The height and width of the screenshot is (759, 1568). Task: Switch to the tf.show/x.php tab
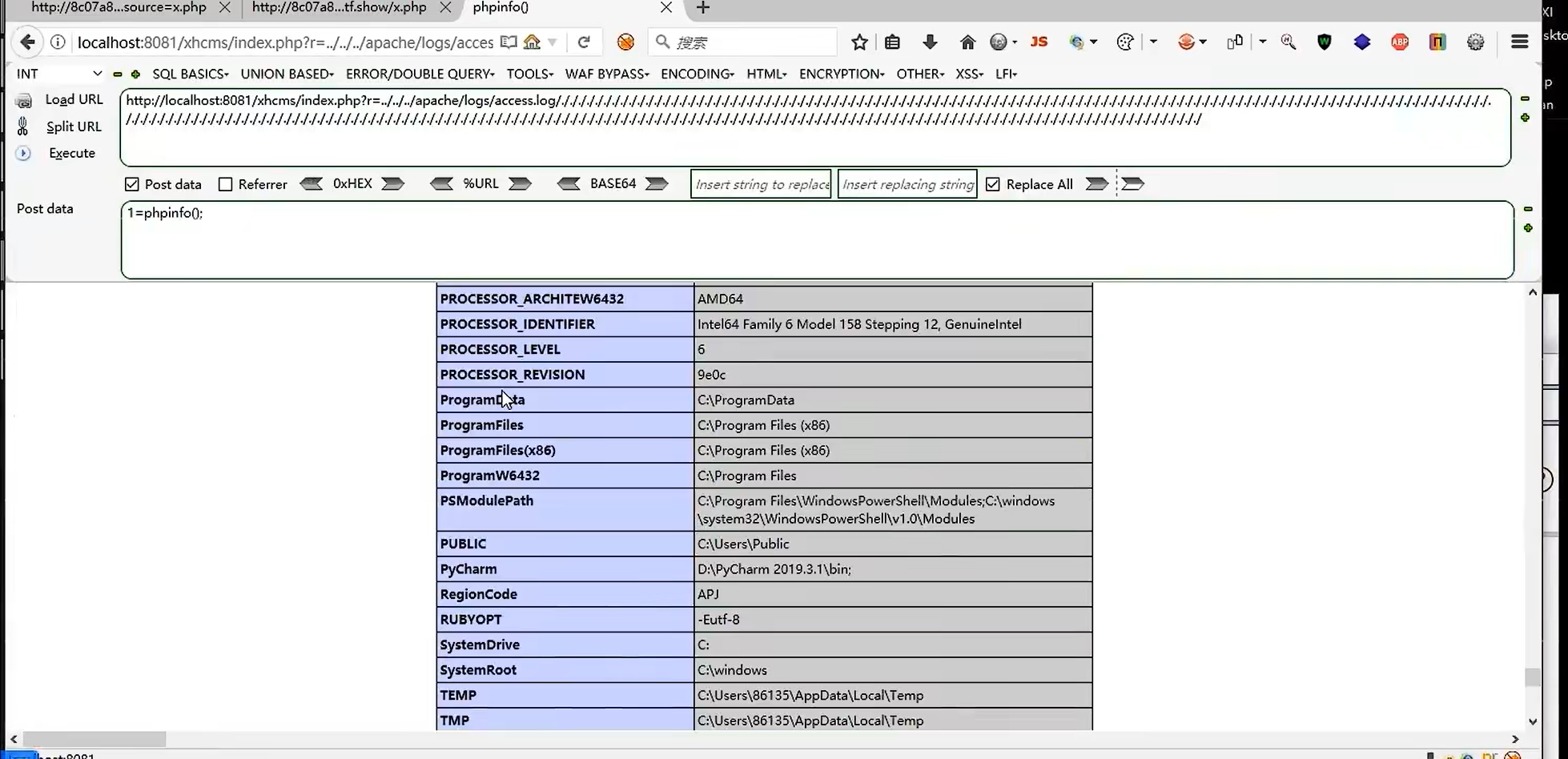[340, 7]
